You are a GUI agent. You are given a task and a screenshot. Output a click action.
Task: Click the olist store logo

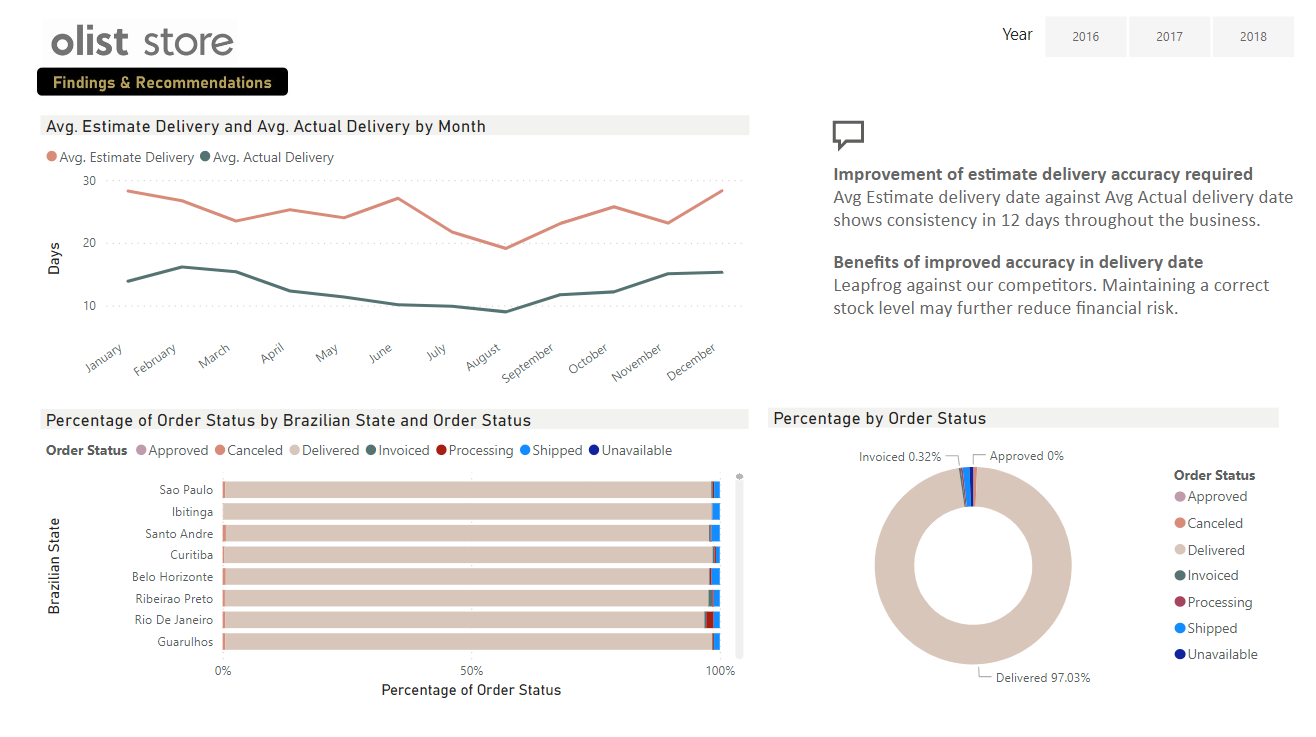(140, 41)
